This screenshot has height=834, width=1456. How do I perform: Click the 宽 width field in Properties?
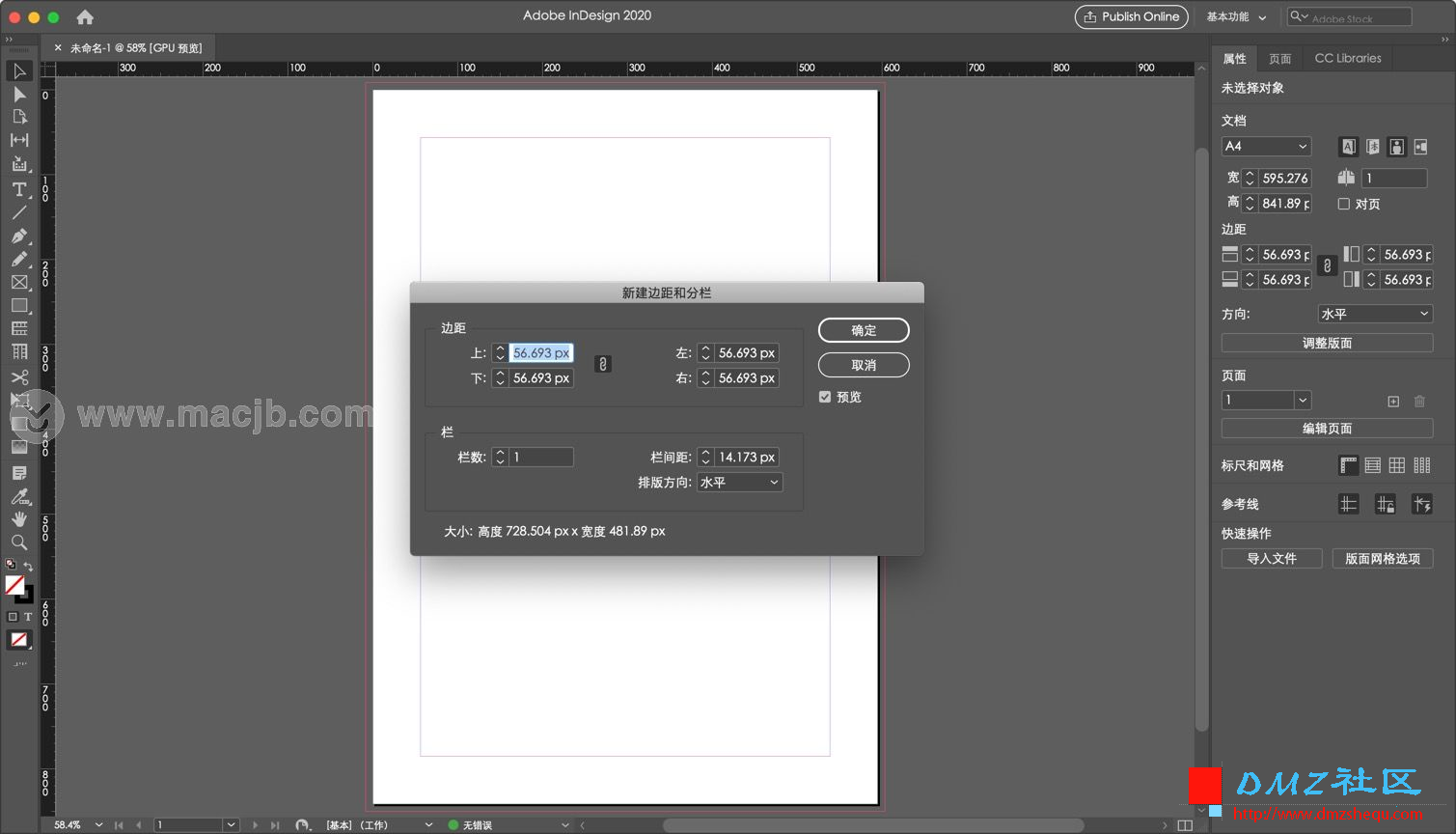pyautogui.click(x=1285, y=179)
